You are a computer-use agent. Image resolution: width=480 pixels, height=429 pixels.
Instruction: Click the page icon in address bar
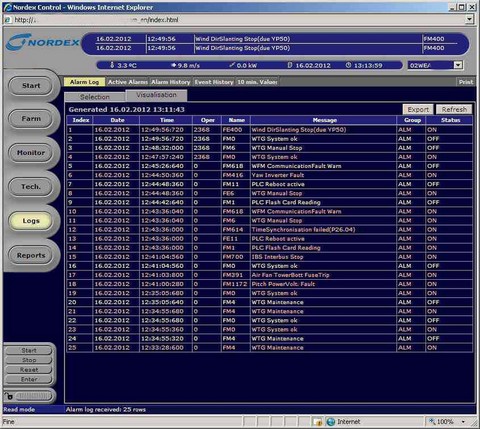[x=8, y=20]
